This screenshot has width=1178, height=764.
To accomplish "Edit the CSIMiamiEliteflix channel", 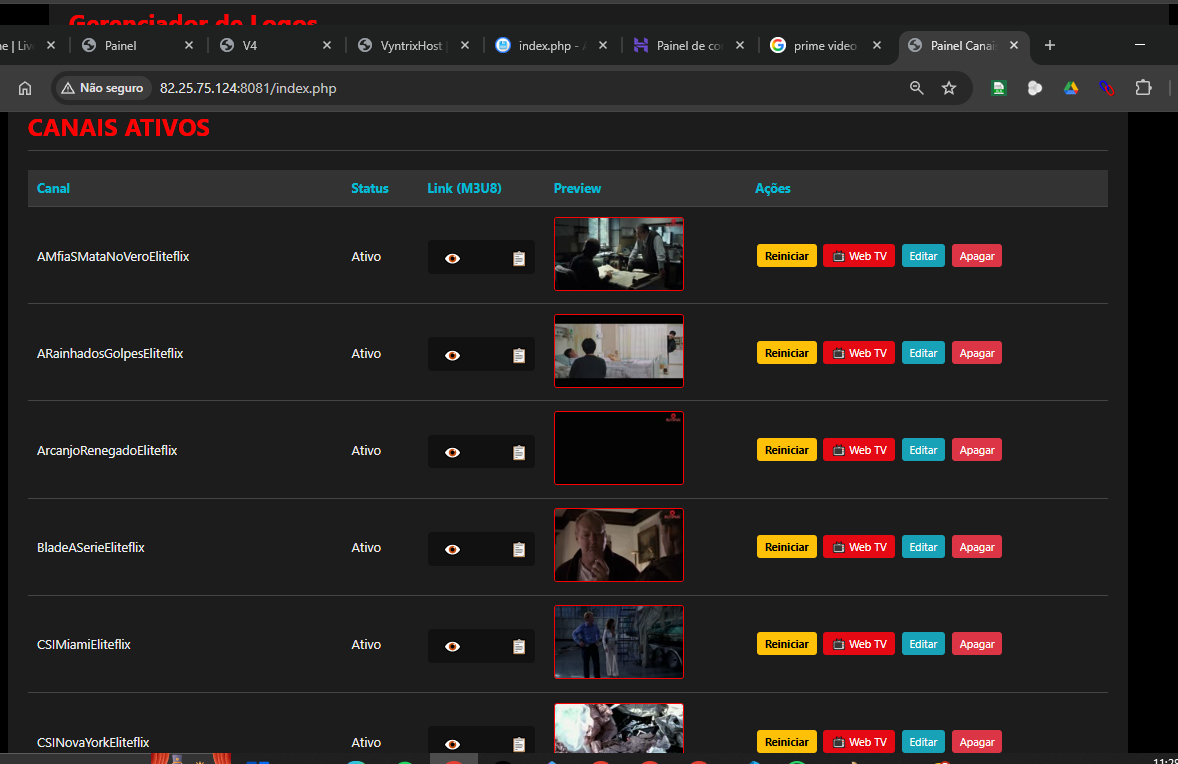I will click(x=923, y=644).
